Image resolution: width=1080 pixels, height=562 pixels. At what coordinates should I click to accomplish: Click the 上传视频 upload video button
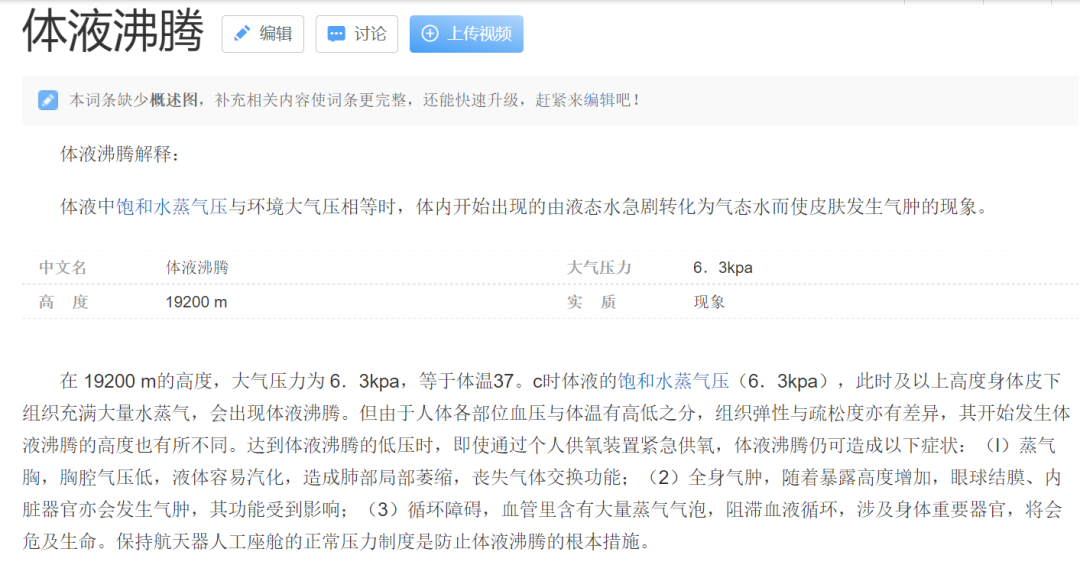point(466,34)
